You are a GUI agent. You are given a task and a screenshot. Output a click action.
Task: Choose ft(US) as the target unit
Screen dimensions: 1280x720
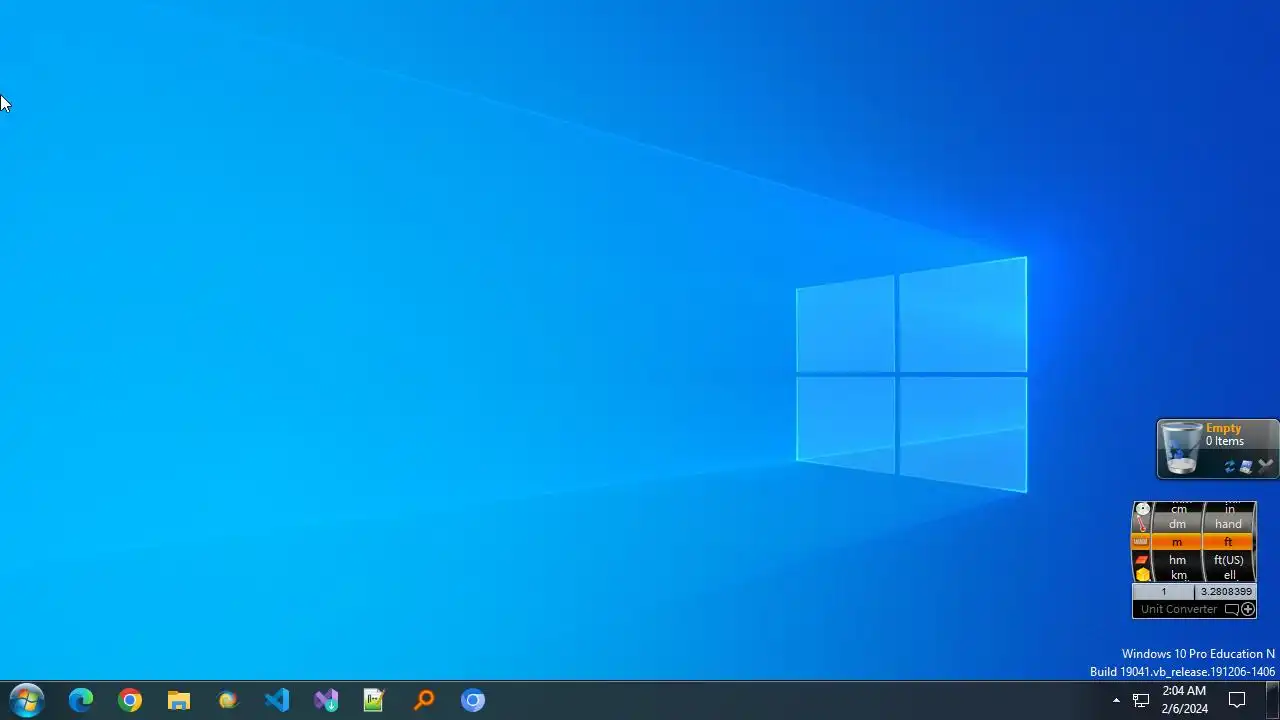pos(1229,560)
